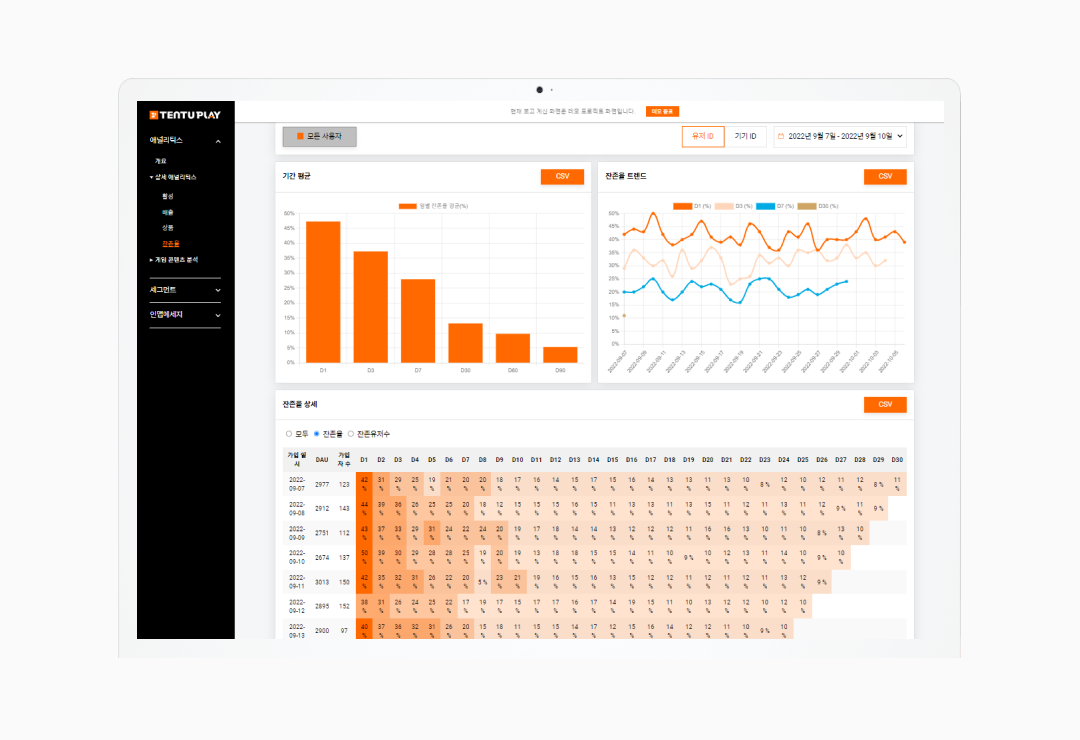Open the 개요 page from the sidebar

pos(161,161)
